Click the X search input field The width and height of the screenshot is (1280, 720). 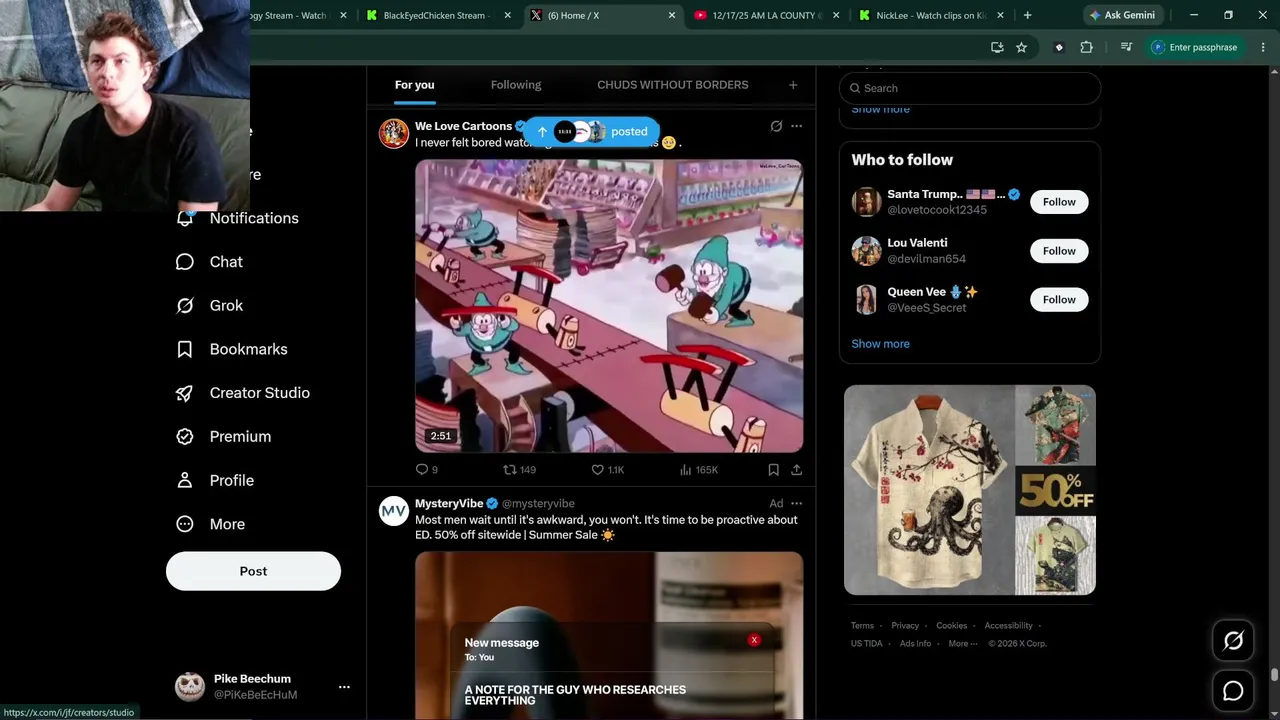970,88
